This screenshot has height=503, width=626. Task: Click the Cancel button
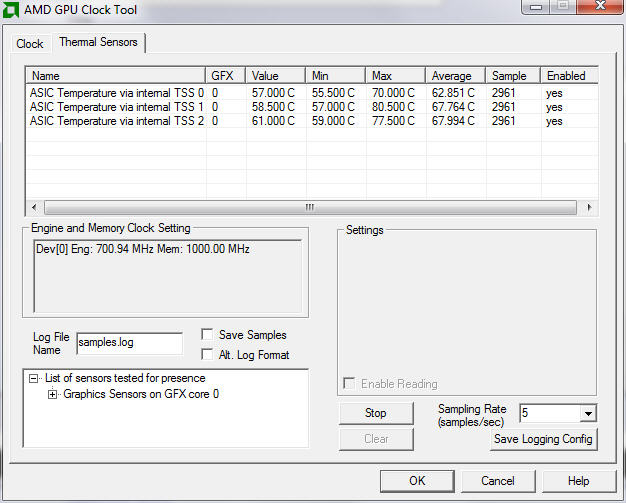pyautogui.click(x=498, y=481)
